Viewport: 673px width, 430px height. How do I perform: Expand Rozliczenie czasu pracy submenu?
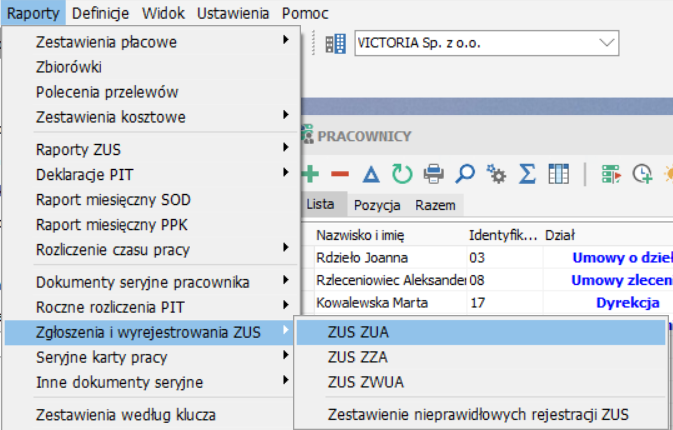(x=151, y=249)
